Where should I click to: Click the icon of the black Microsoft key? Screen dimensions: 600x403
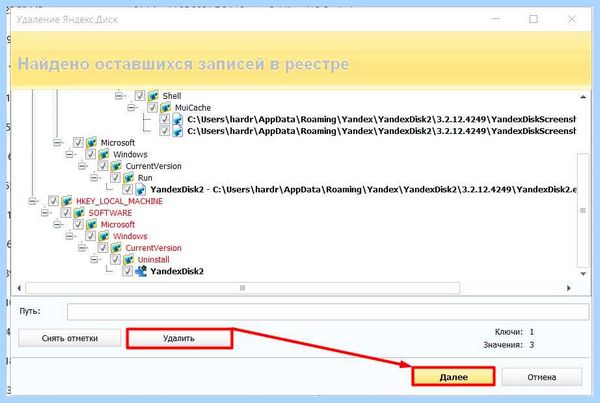pyautogui.click(x=91, y=142)
